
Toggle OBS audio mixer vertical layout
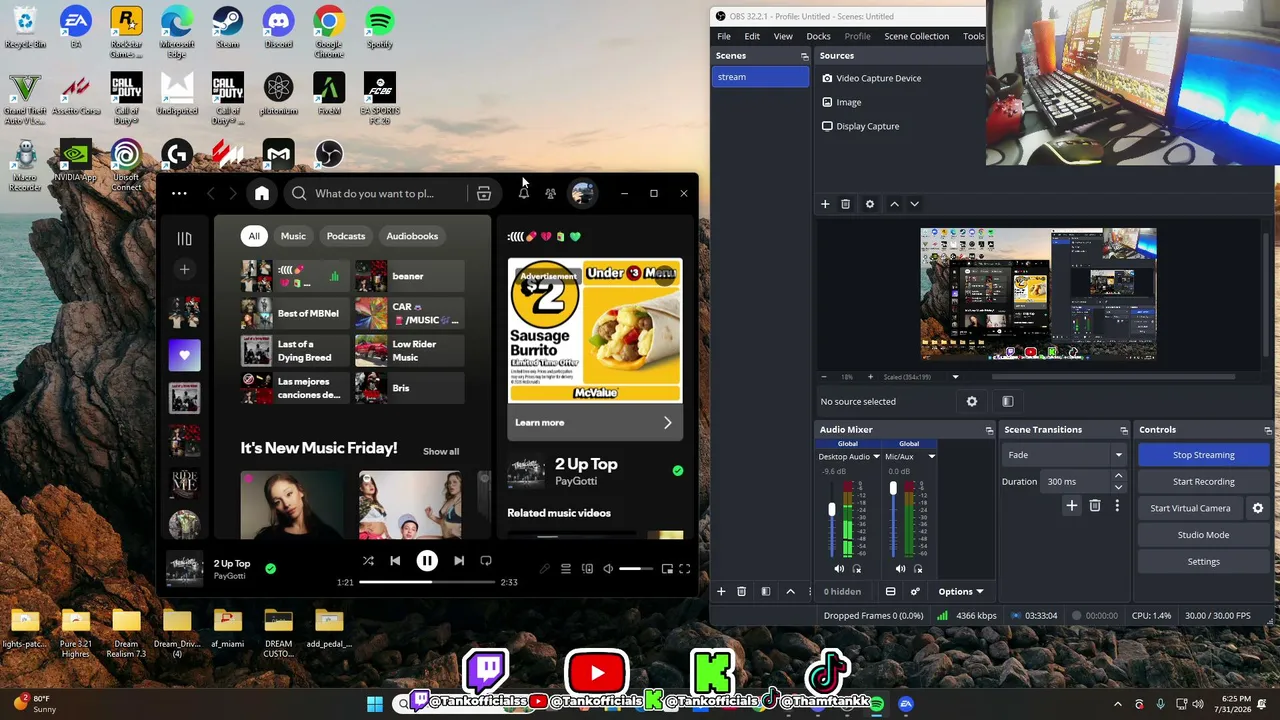click(x=891, y=591)
